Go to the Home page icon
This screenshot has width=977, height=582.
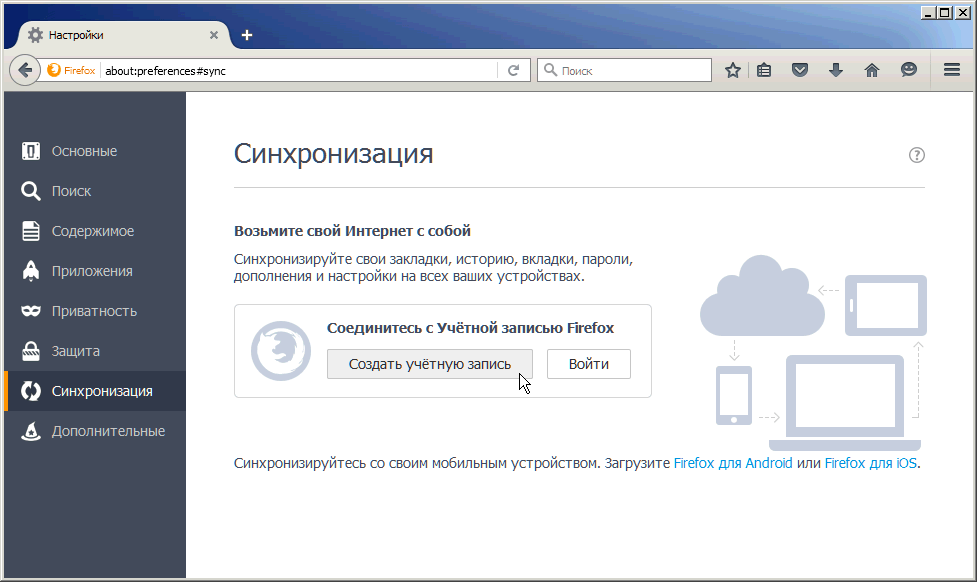(872, 70)
